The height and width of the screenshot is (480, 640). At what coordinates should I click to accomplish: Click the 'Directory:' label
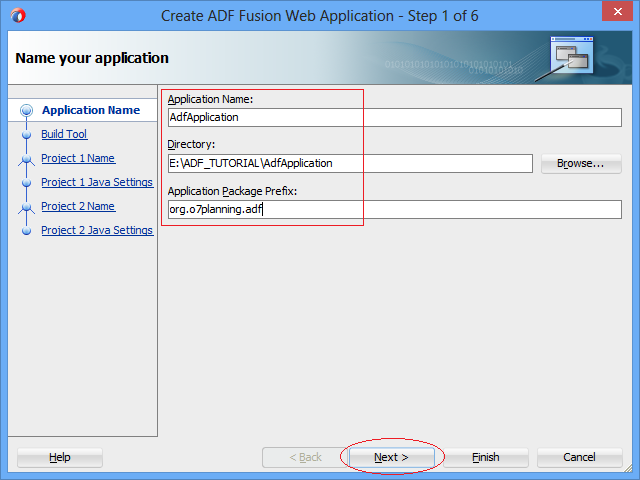coord(191,144)
